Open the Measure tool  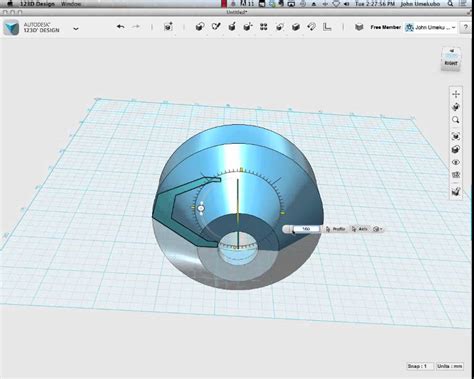click(x=327, y=27)
